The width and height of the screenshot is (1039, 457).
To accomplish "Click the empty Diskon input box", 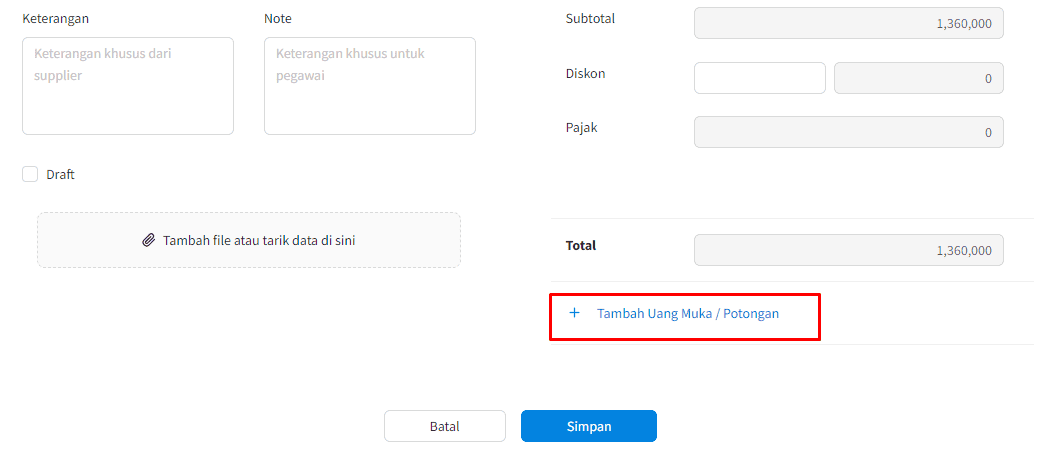I will click(760, 78).
